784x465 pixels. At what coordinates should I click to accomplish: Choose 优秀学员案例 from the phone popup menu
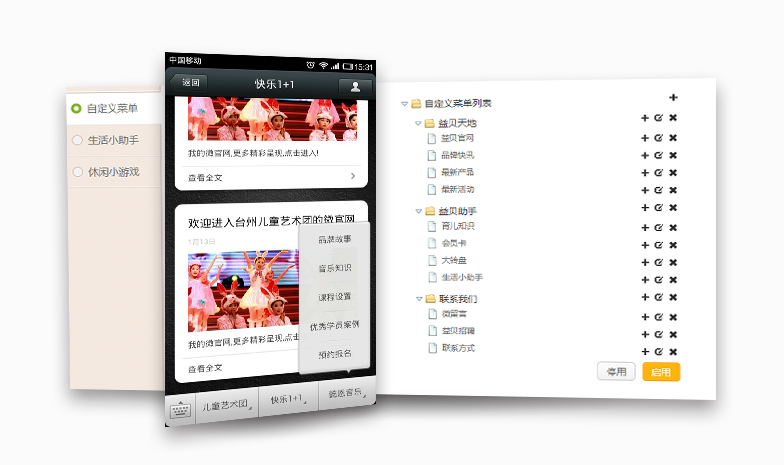334,326
